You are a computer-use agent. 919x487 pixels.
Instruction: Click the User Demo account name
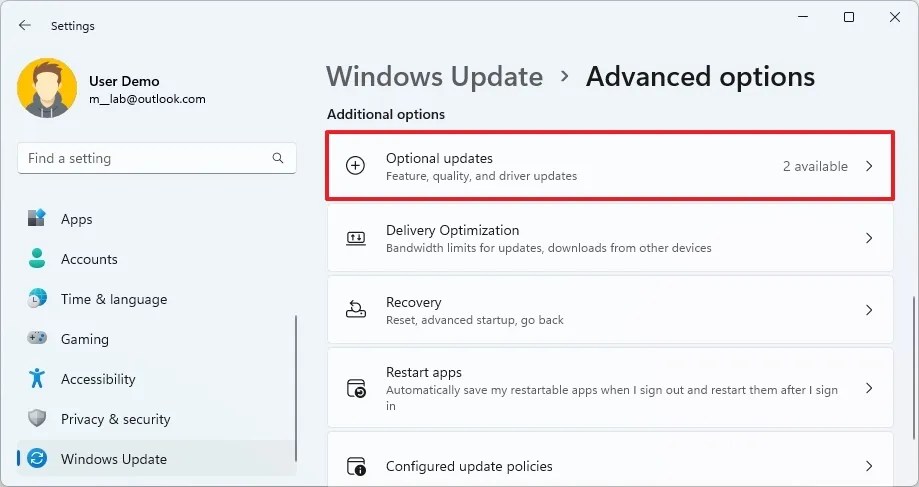tap(124, 81)
